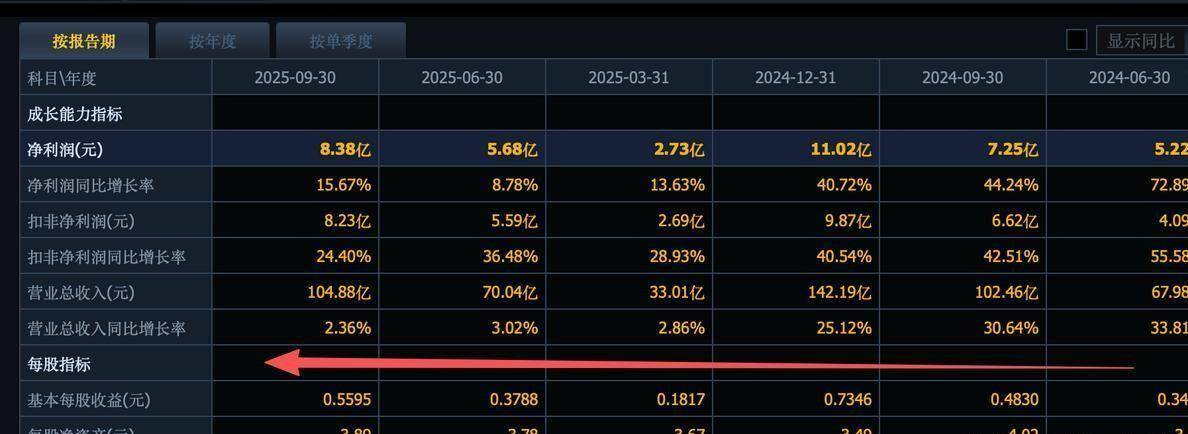Click the 2025-09-30 column header

[x=295, y=78]
